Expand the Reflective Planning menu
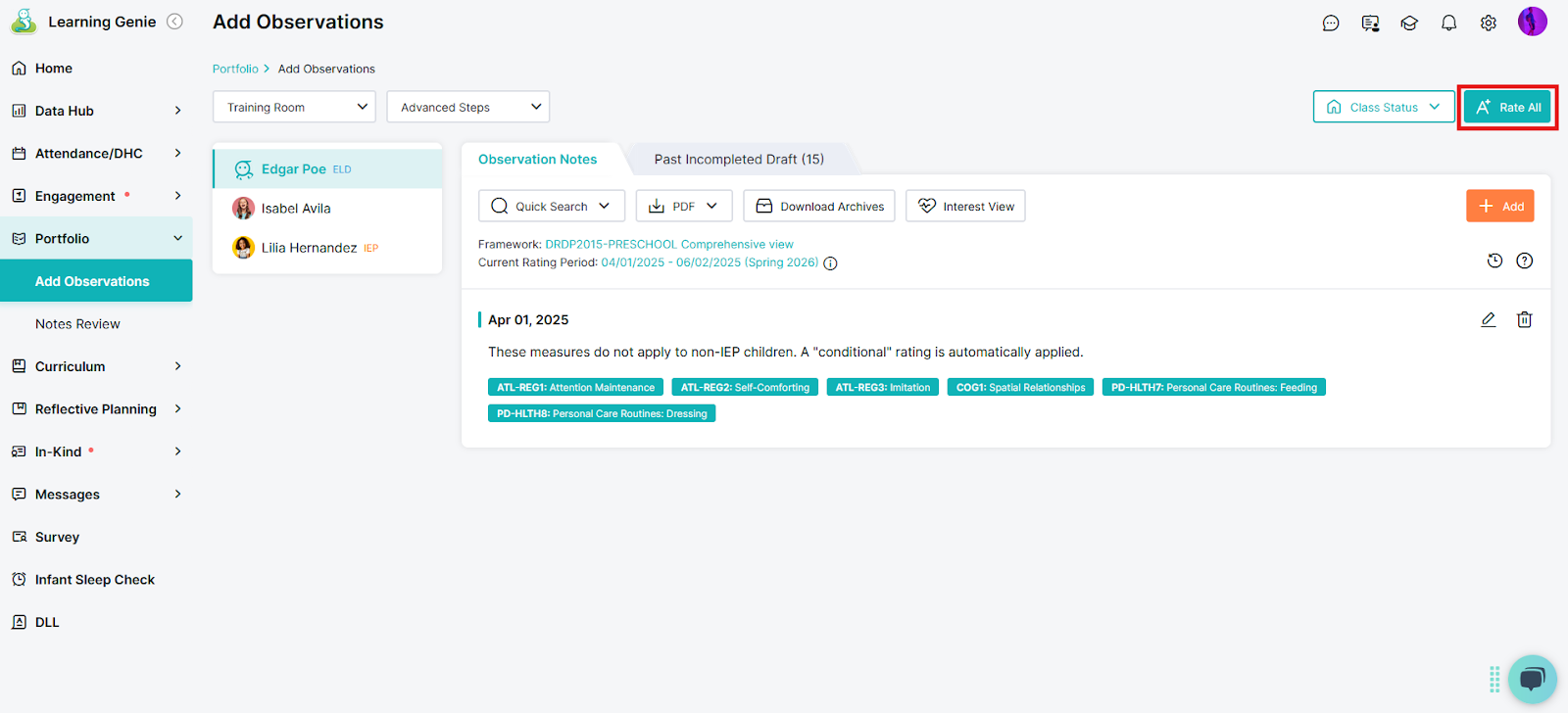The height and width of the screenshot is (713, 1568). pos(96,409)
